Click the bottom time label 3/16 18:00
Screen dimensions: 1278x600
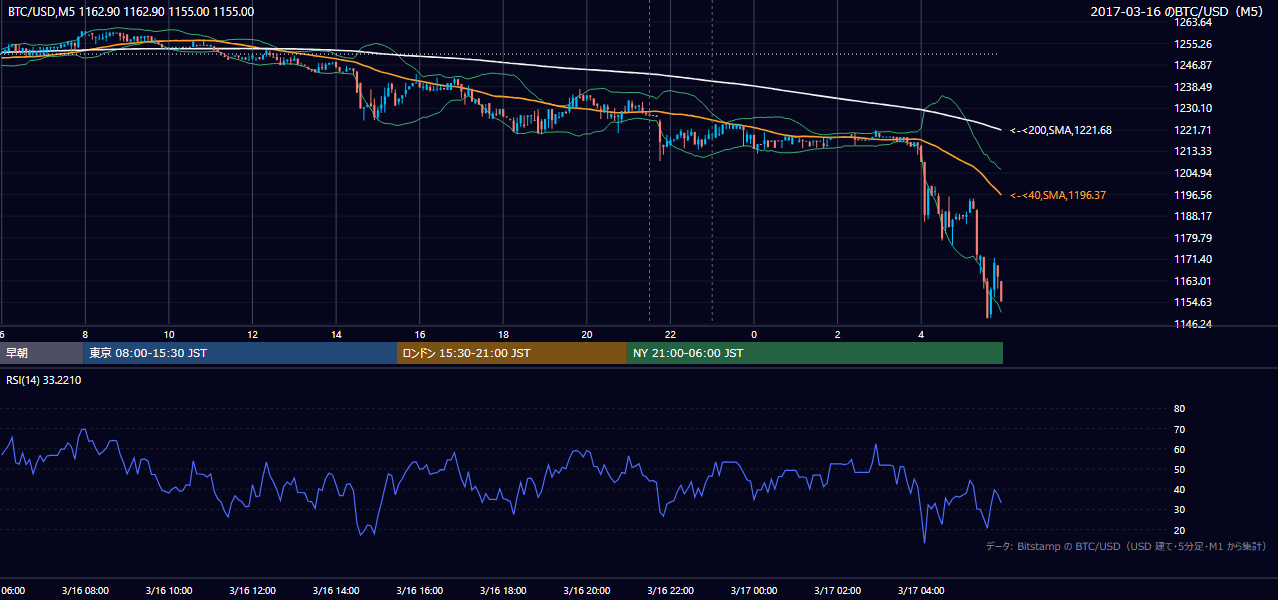click(x=503, y=590)
